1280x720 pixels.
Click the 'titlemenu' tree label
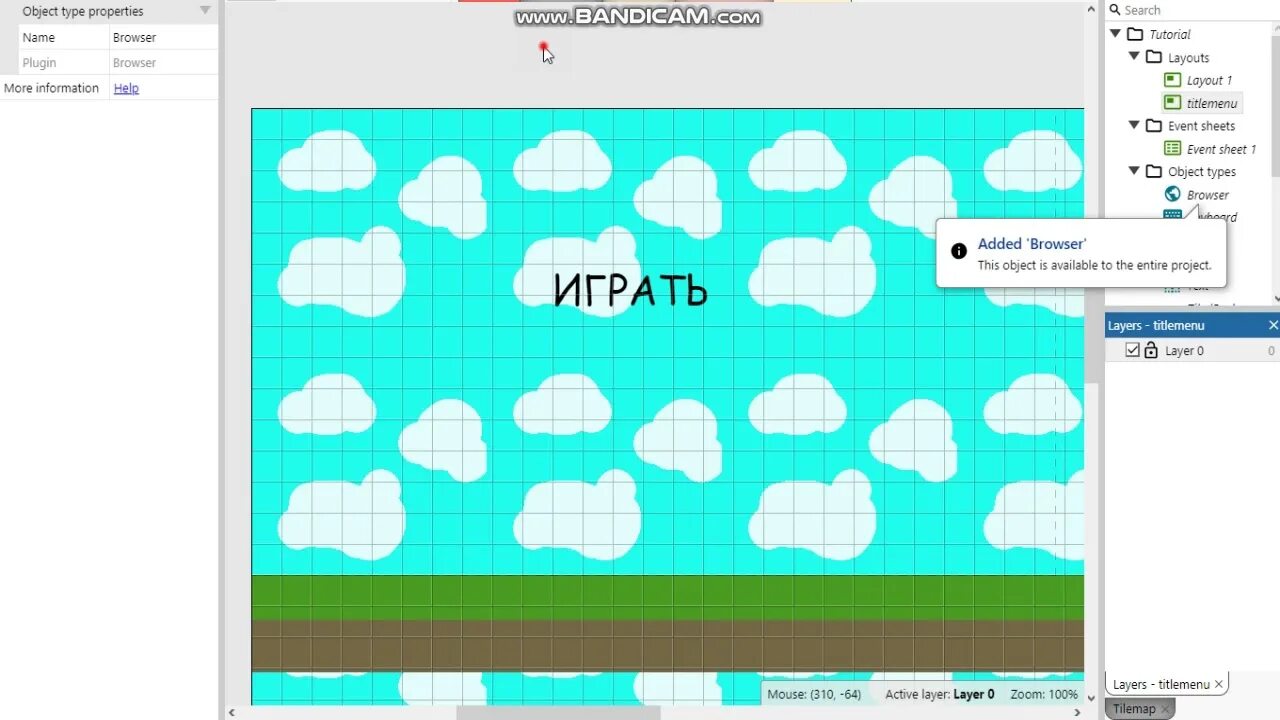click(x=1212, y=103)
